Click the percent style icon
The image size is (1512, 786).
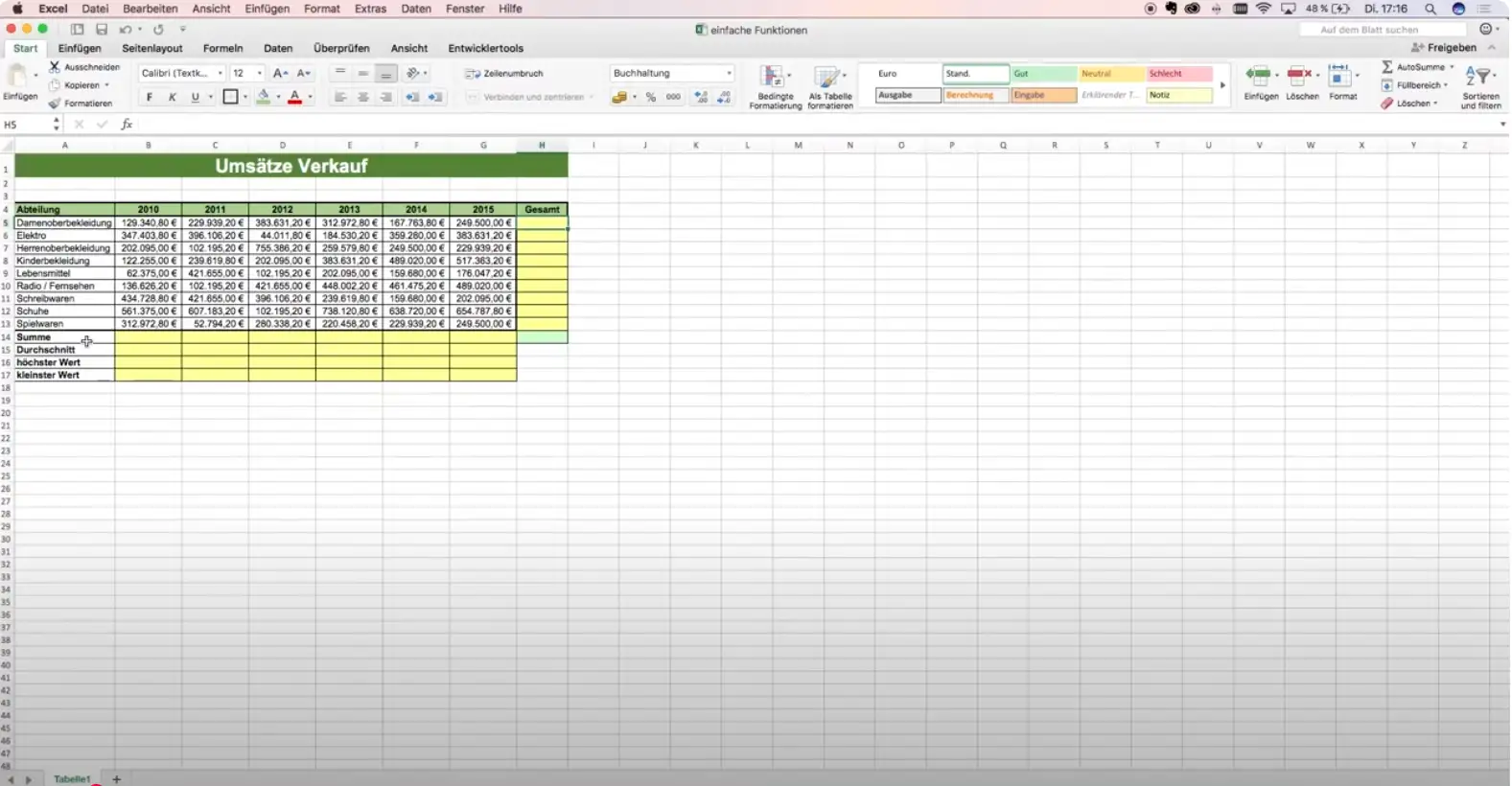pyautogui.click(x=651, y=97)
